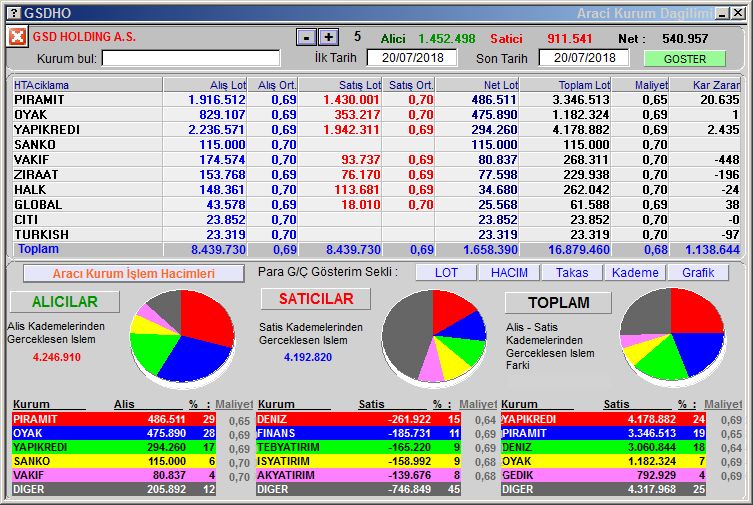Open the Kademe view
This screenshot has width=753, height=505.
click(x=635, y=273)
